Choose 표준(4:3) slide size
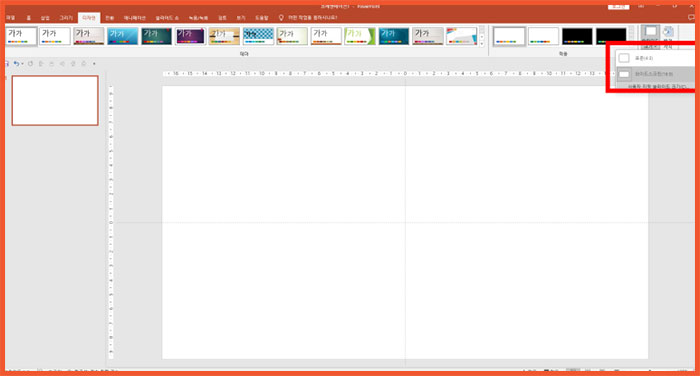700x376 pixels. tap(655, 58)
